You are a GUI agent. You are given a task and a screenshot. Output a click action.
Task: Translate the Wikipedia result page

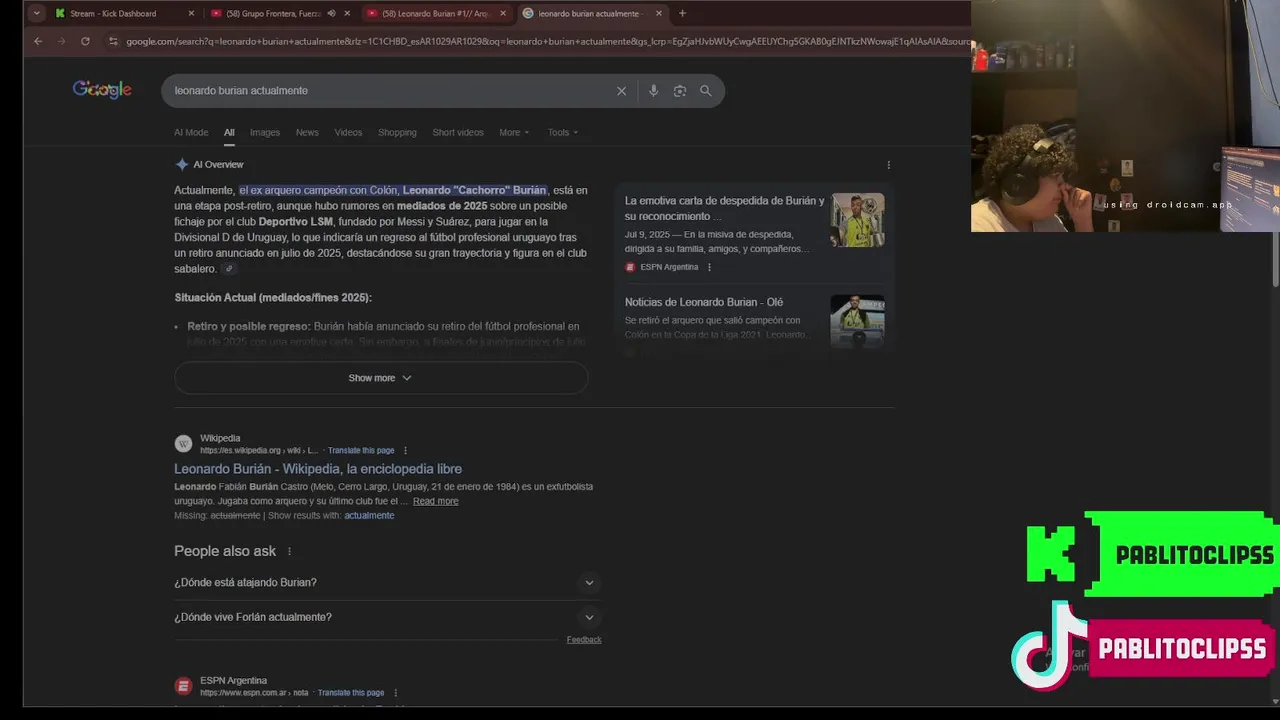pos(361,451)
